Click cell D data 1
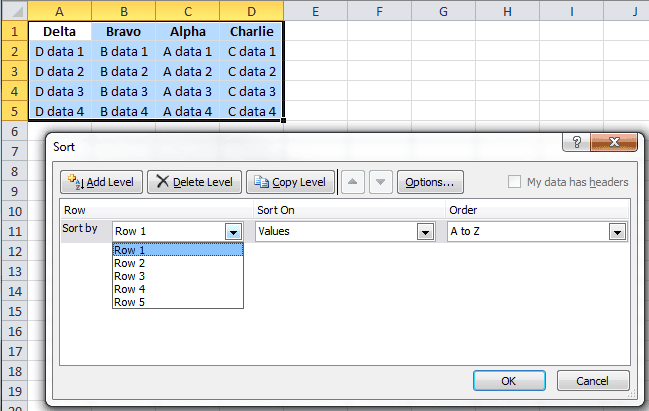The width and height of the screenshot is (649, 411). click(60, 51)
